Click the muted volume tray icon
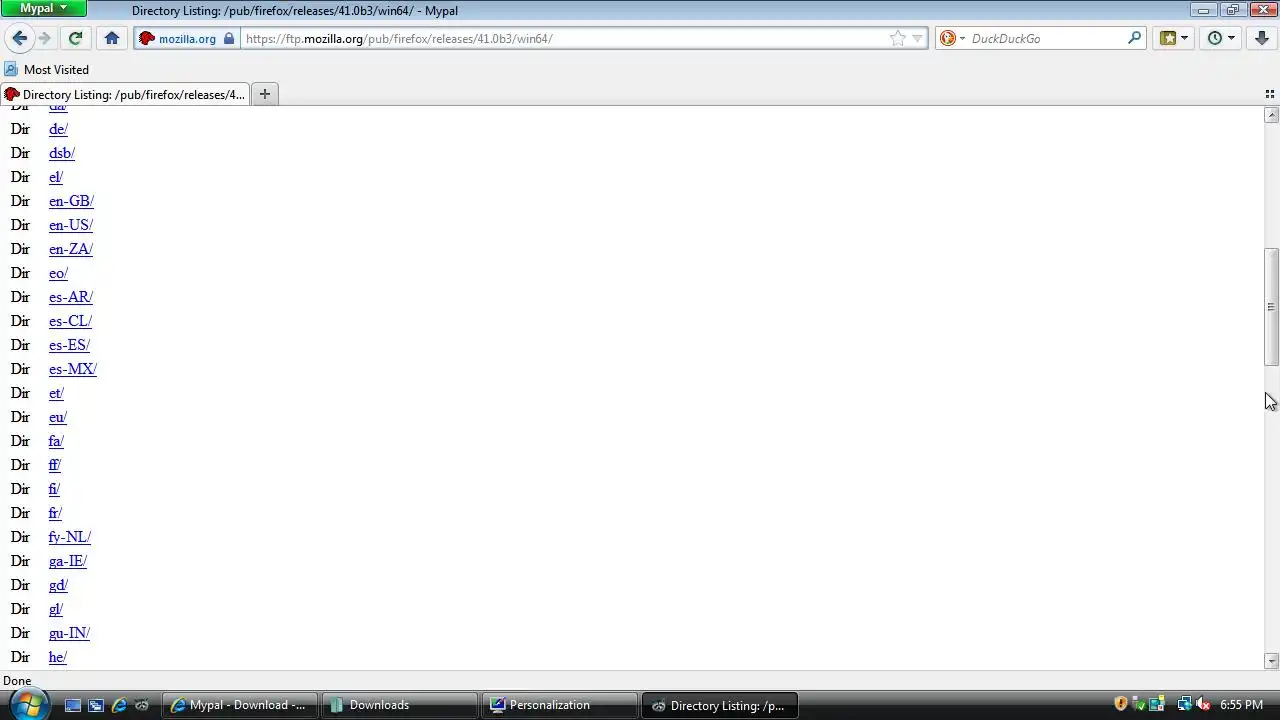The width and height of the screenshot is (1280, 720). (x=1203, y=704)
